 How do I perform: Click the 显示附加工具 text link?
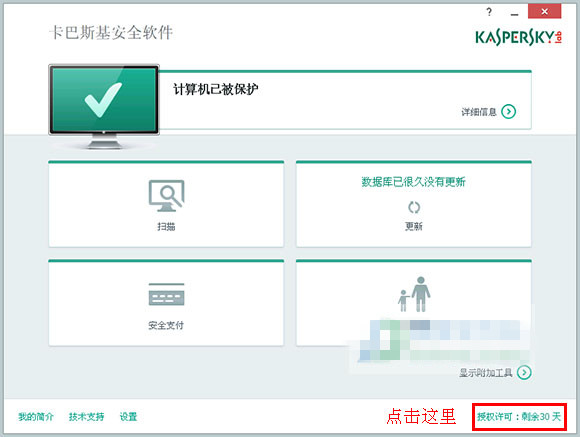(486, 373)
